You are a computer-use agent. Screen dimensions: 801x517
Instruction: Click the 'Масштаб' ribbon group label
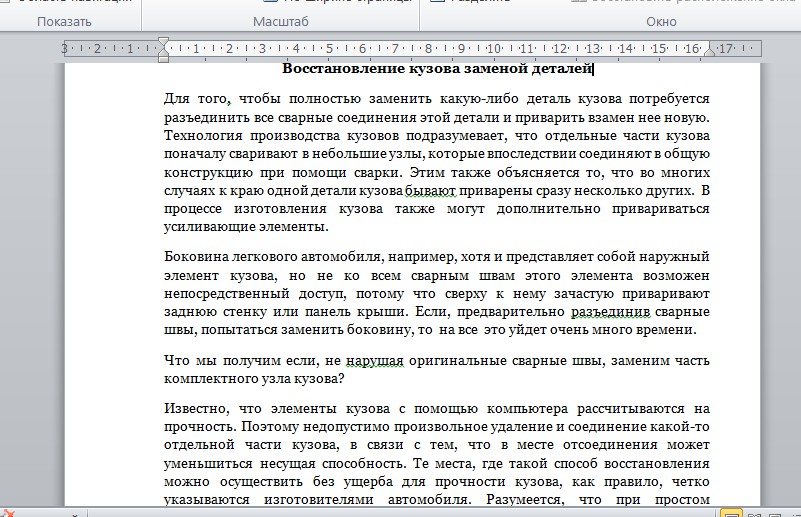tap(280, 22)
